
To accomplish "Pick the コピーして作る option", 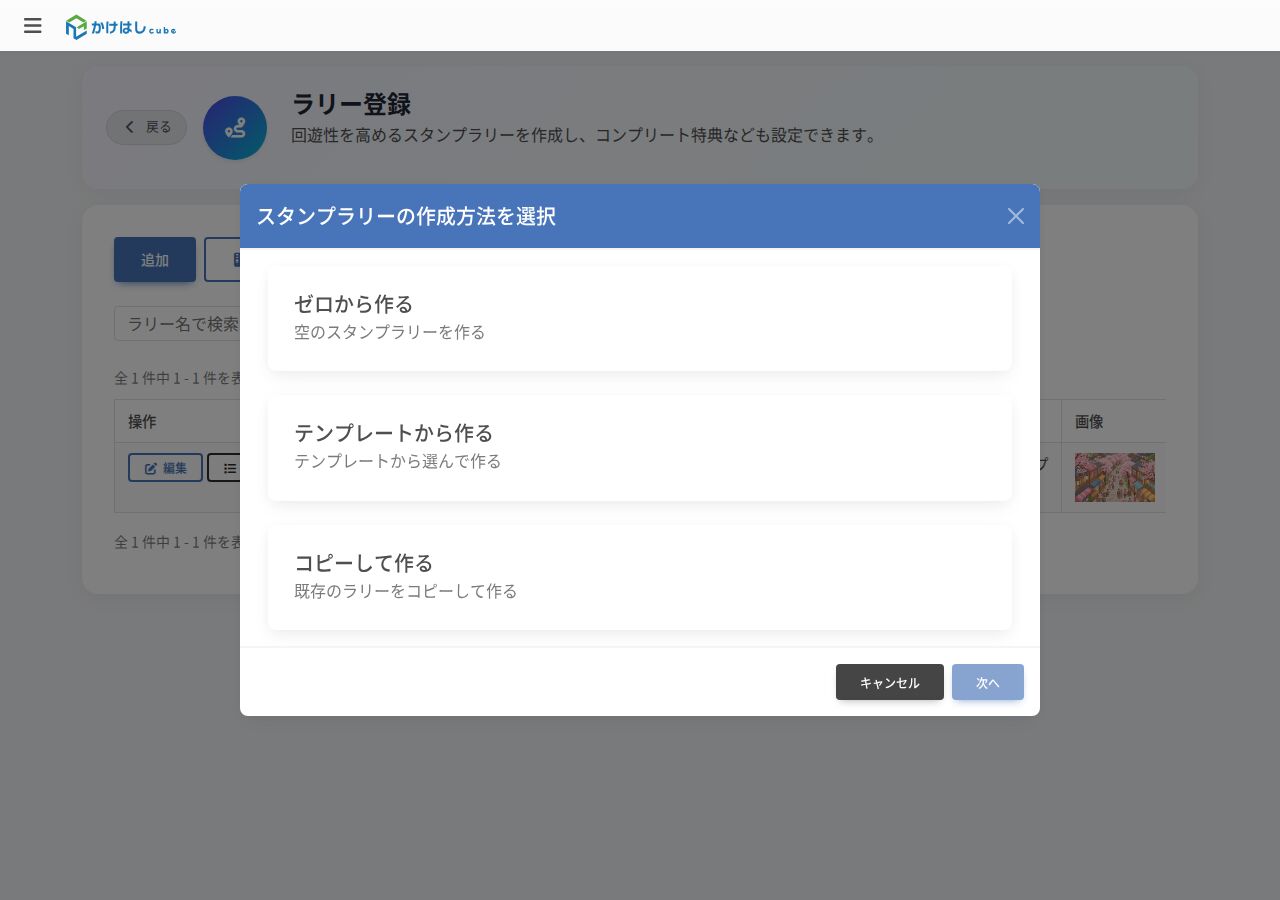I will pos(640,578).
